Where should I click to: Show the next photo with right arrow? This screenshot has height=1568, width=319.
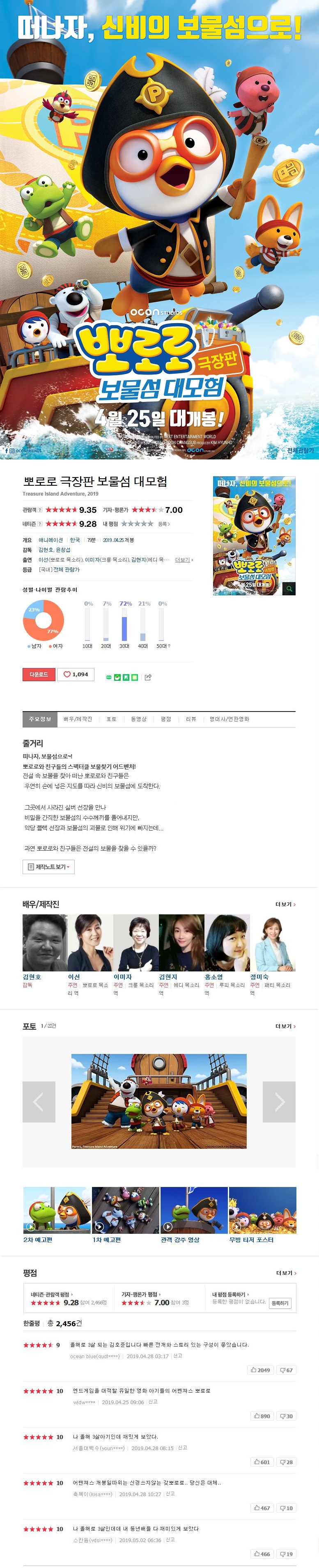279,1102
